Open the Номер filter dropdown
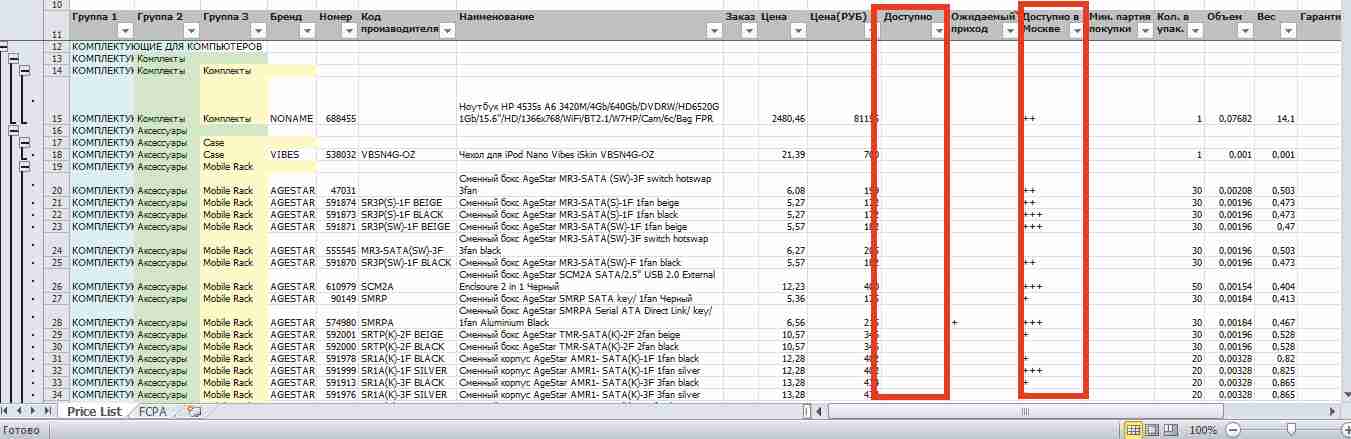Screen dimensions: 1351x439 click(x=351, y=31)
